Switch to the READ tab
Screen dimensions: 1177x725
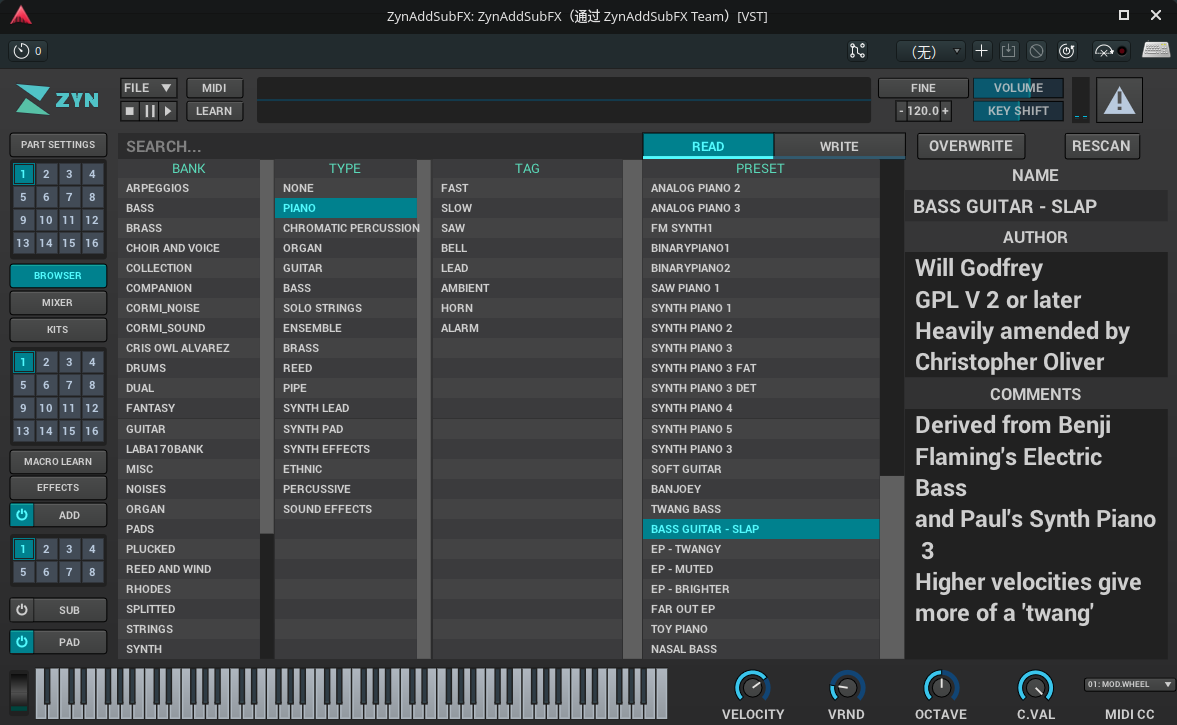pyautogui.click(x=708, y=146)
